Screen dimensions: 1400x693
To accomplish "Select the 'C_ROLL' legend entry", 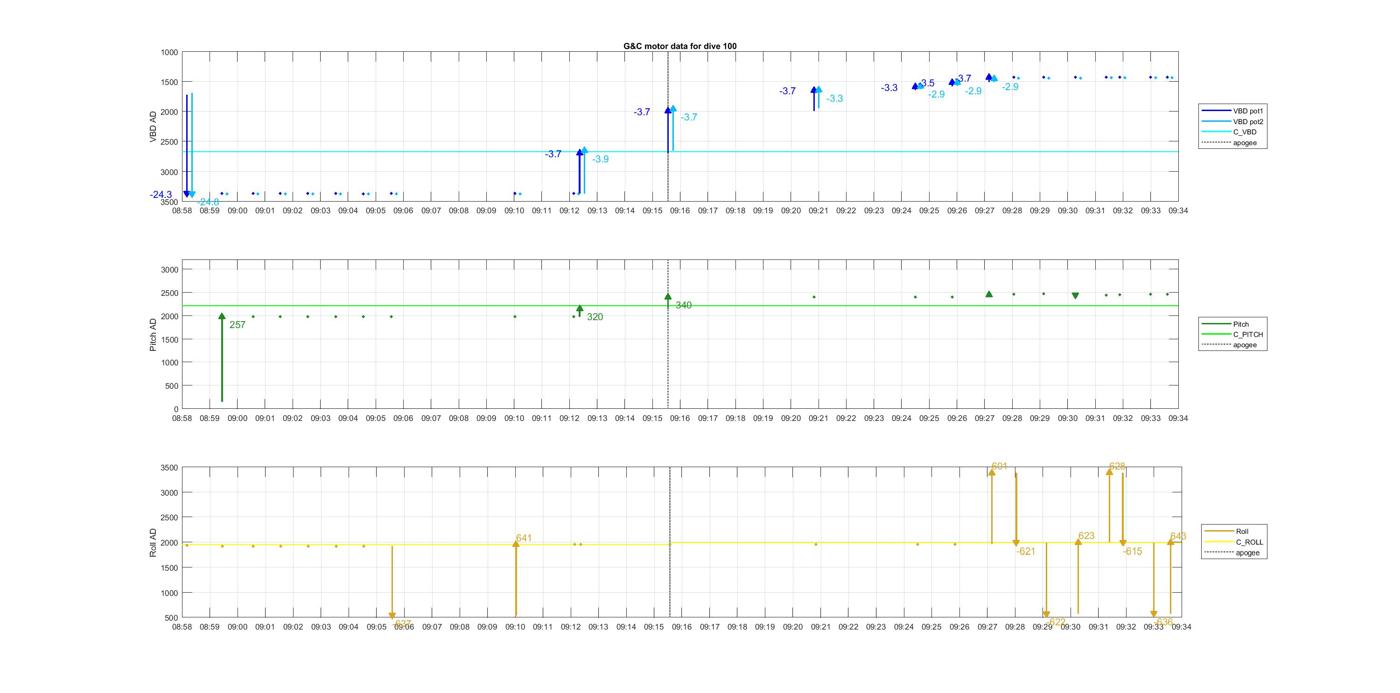I will [1234, 542].
